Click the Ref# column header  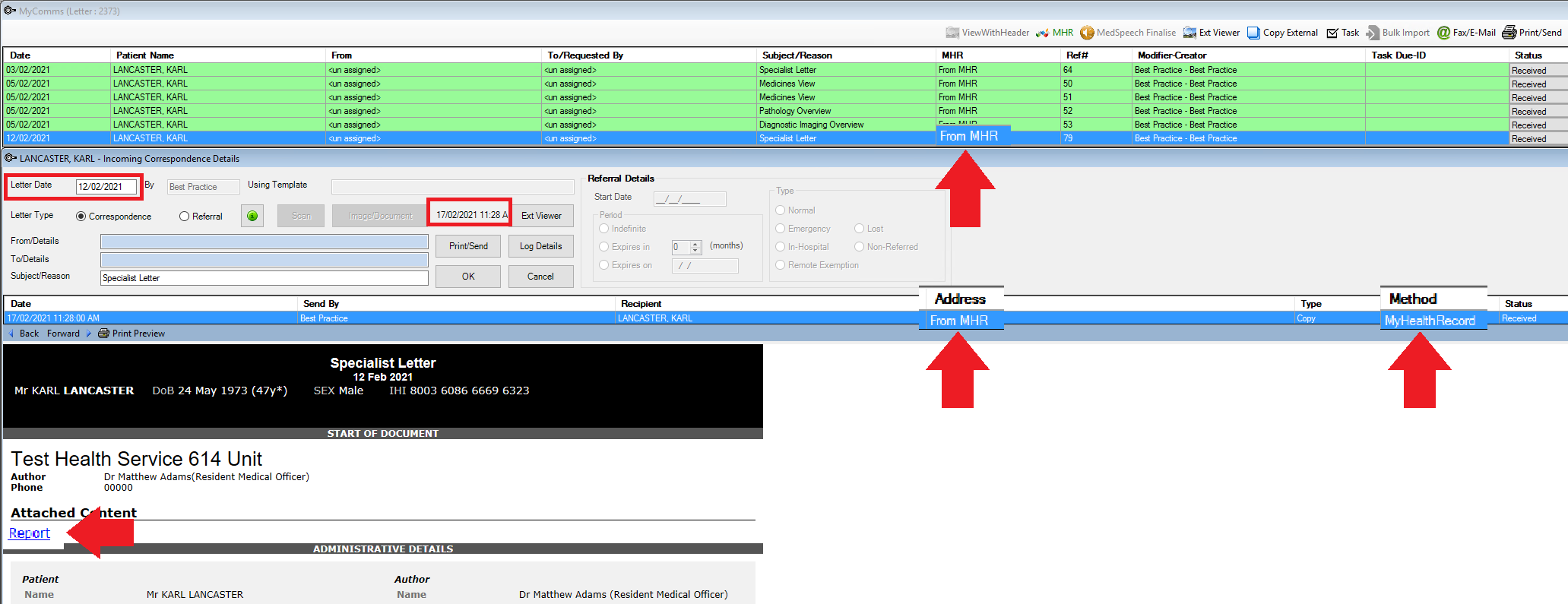(x=1097, y=55)
